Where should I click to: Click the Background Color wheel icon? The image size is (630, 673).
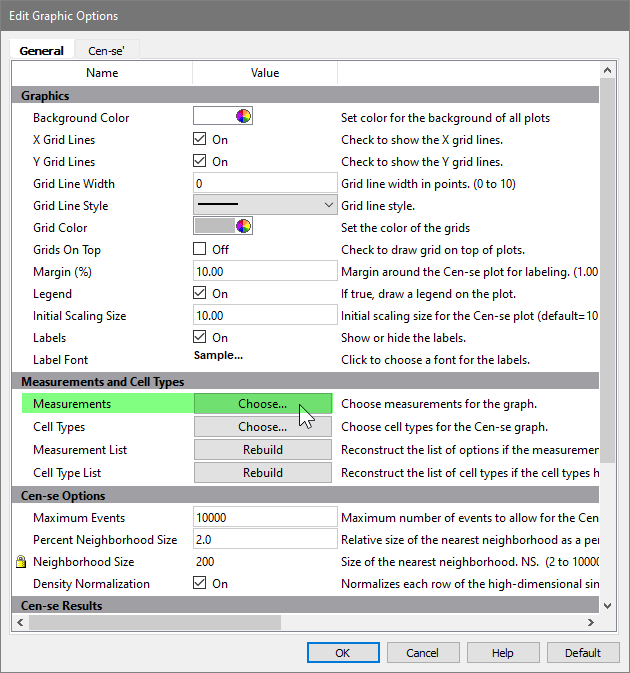point(243,117)
